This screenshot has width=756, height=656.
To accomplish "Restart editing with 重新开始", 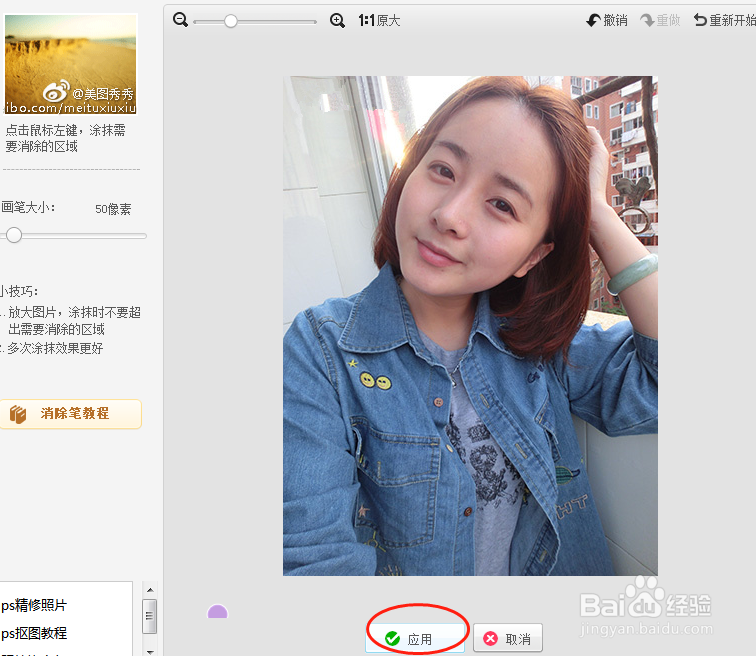I will [725, 20].
